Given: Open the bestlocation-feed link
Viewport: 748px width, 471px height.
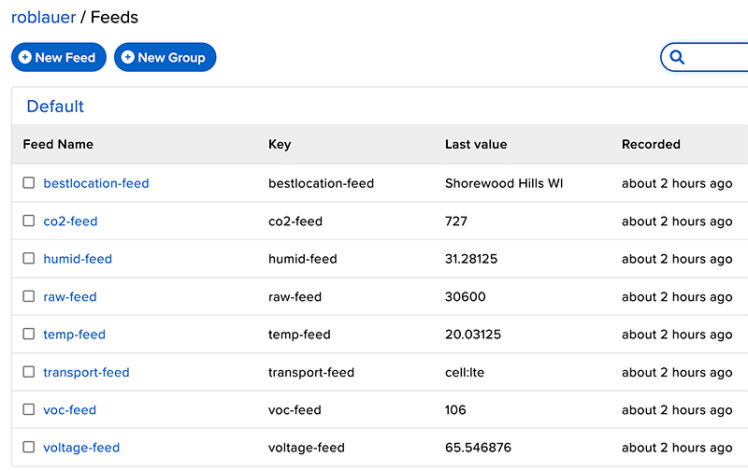Looking at the screenshot, I should [96, 183].
